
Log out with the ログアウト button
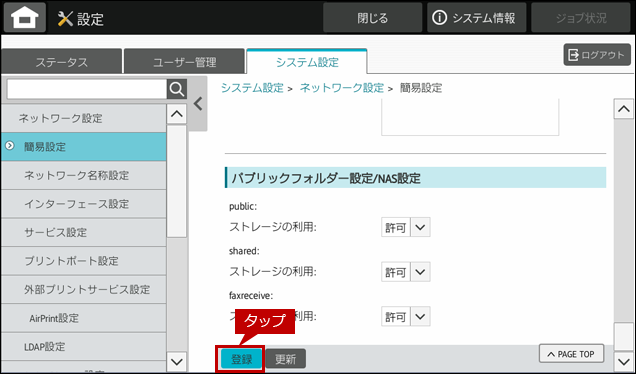coord(597,55)
